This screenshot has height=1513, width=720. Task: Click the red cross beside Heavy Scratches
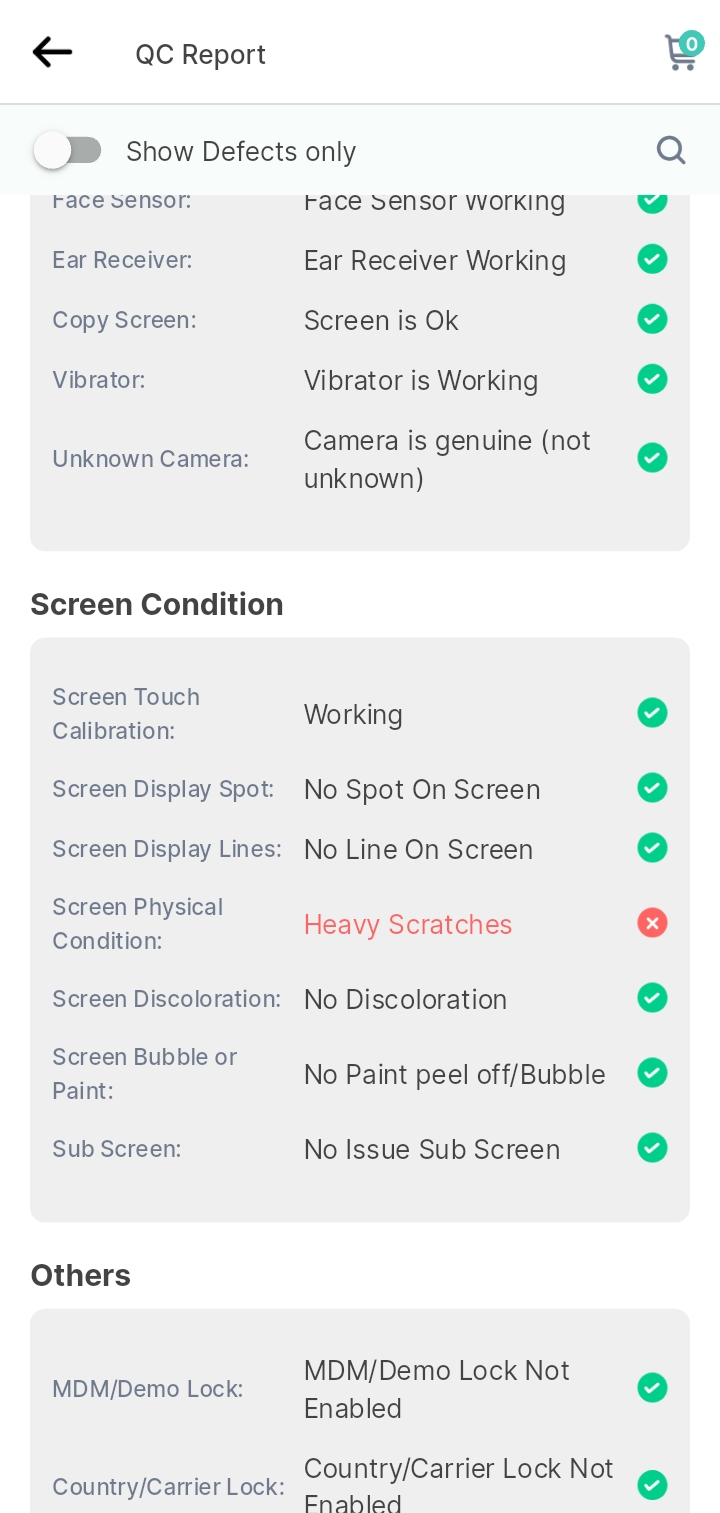[x=652, y=923]
